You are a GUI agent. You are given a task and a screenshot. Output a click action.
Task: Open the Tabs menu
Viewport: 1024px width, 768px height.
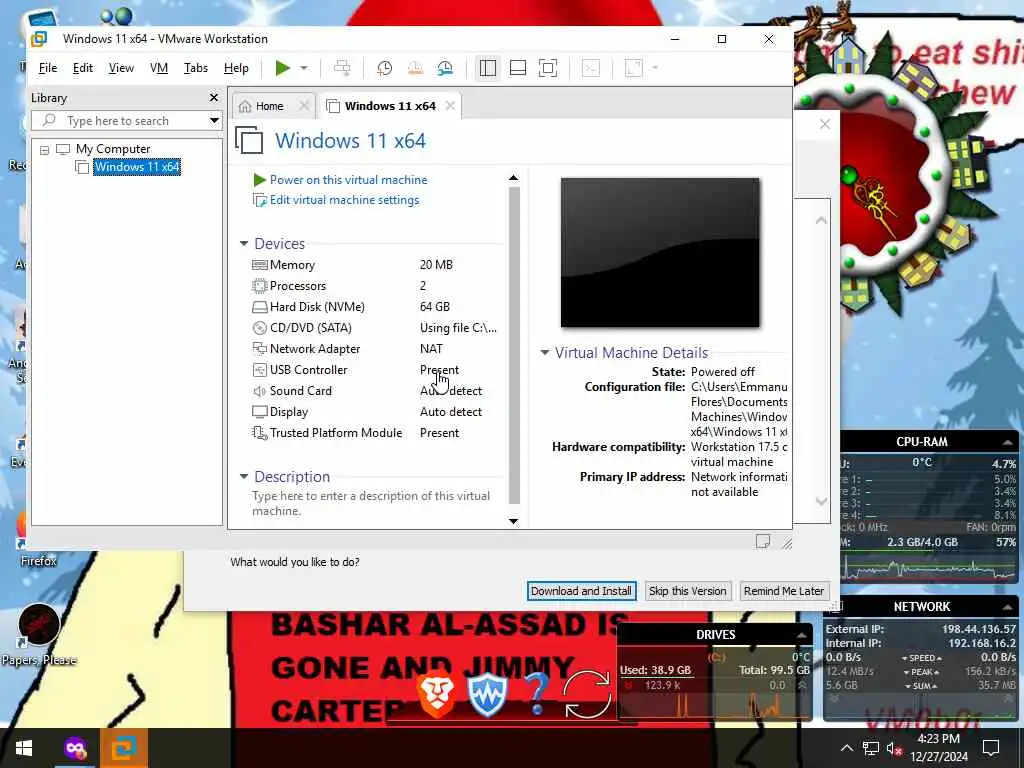[x=196, y=68]
